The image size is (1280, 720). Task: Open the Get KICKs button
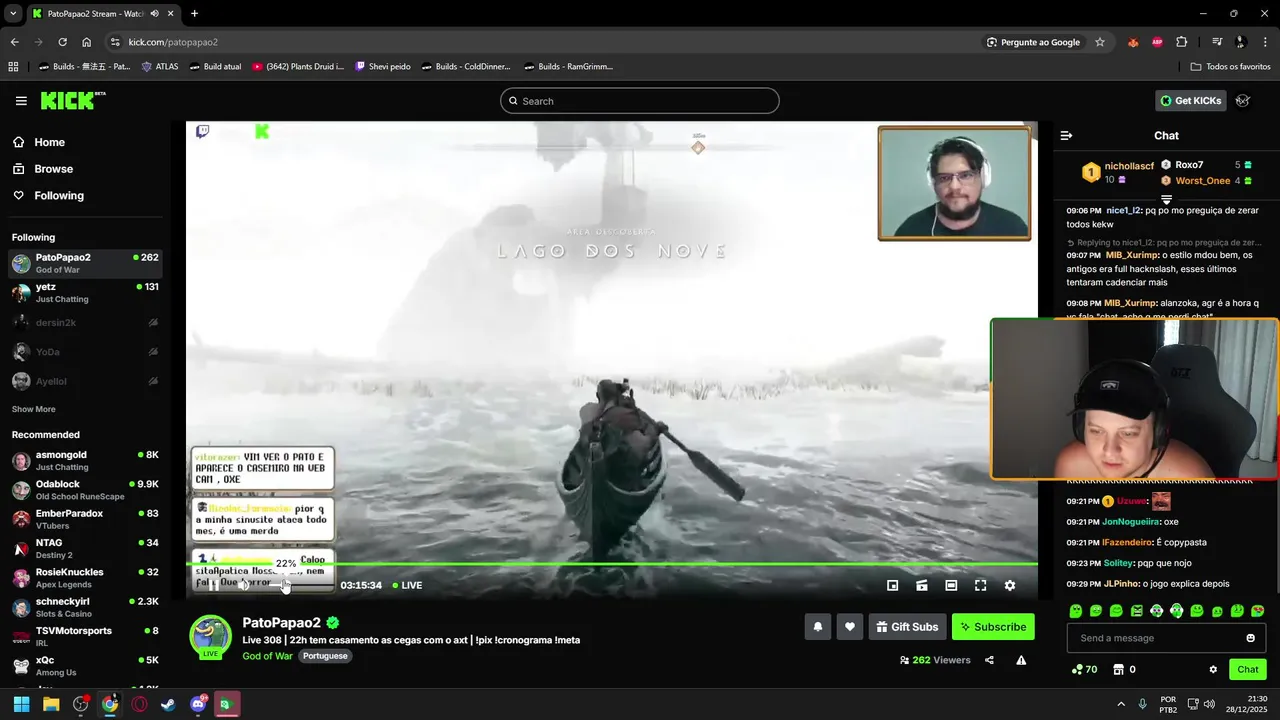tap(1191, 100)
